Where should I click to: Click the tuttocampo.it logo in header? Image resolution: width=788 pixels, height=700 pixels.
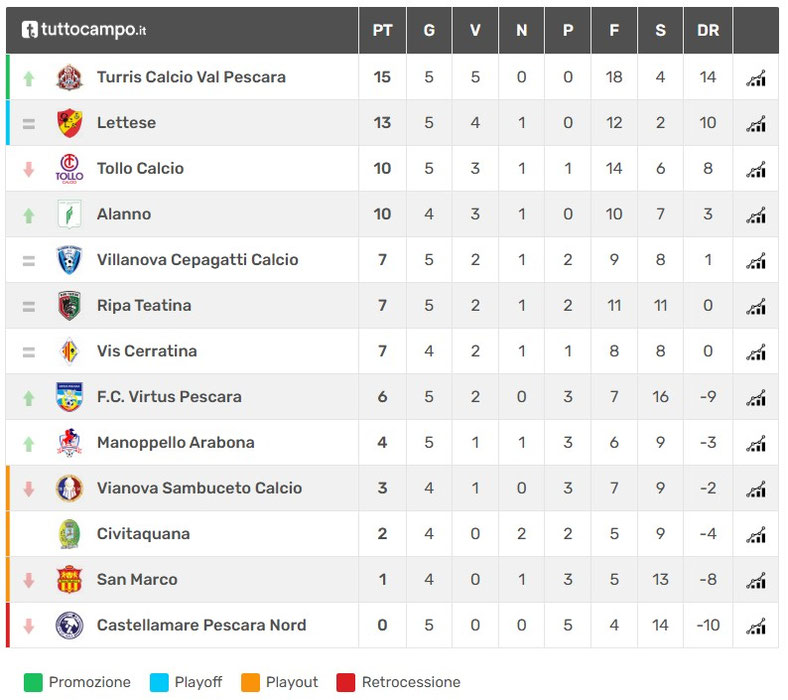point(84,30)
